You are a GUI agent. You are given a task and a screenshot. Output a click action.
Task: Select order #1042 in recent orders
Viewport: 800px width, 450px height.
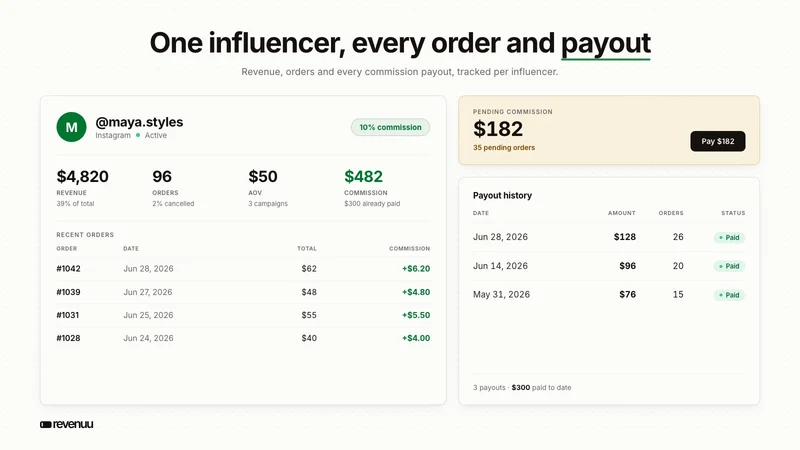coord(68,268)
